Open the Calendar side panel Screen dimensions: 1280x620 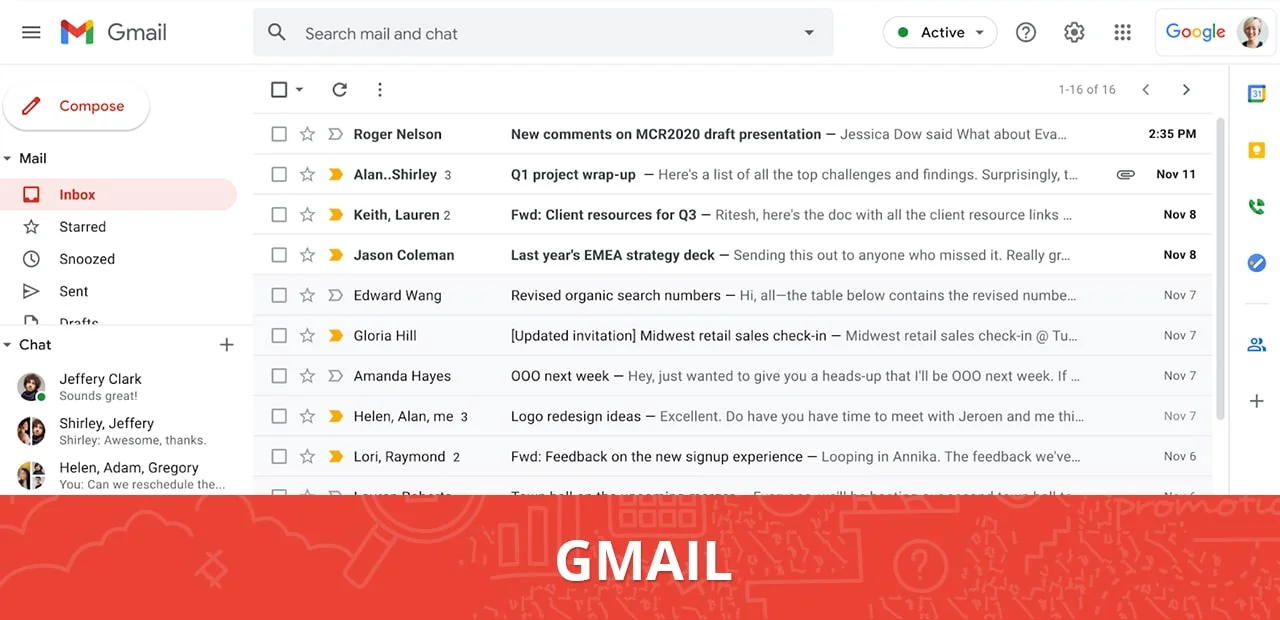[1257, 93]
